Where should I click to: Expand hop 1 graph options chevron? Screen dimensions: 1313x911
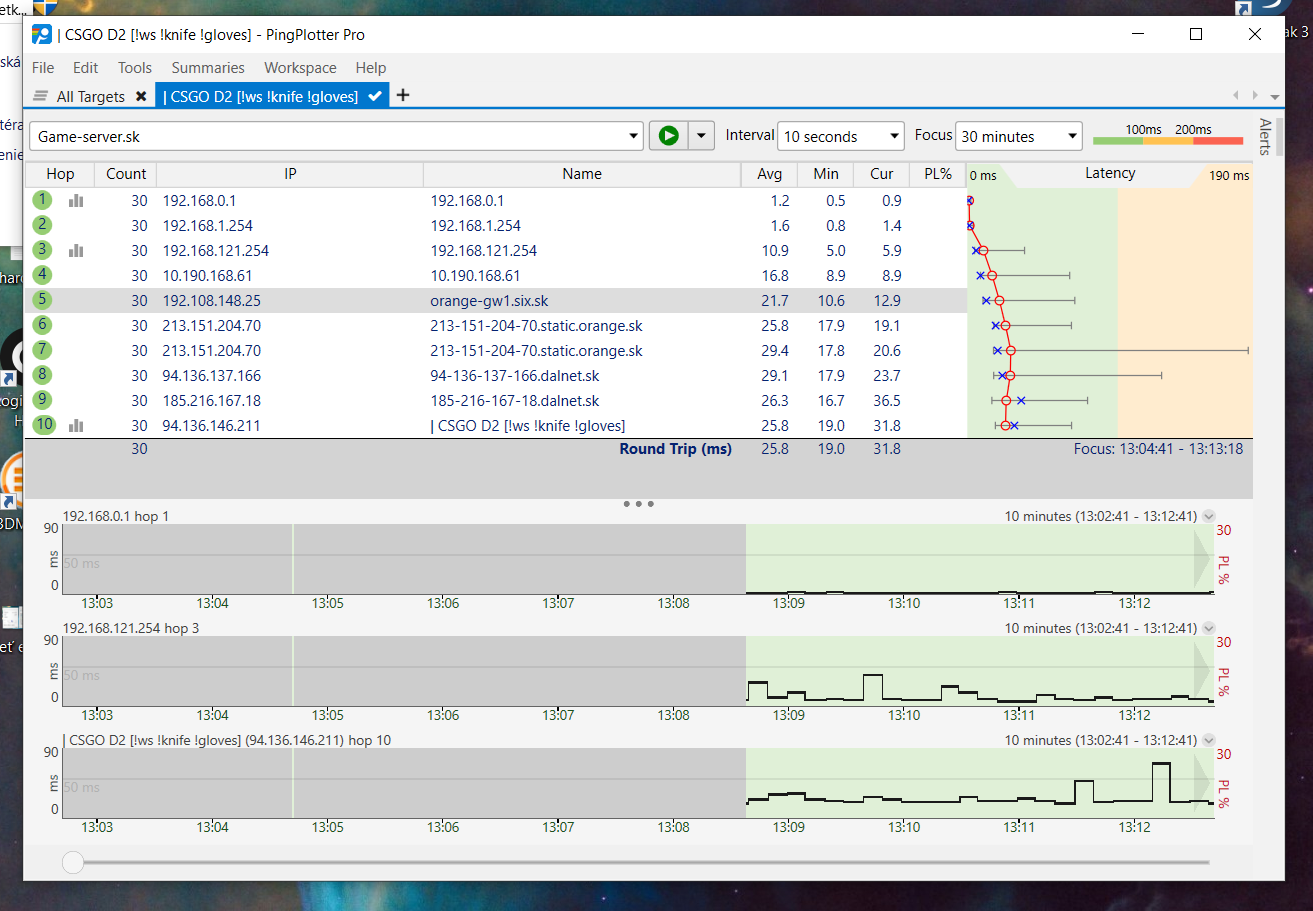click(x=1208, y=517)
